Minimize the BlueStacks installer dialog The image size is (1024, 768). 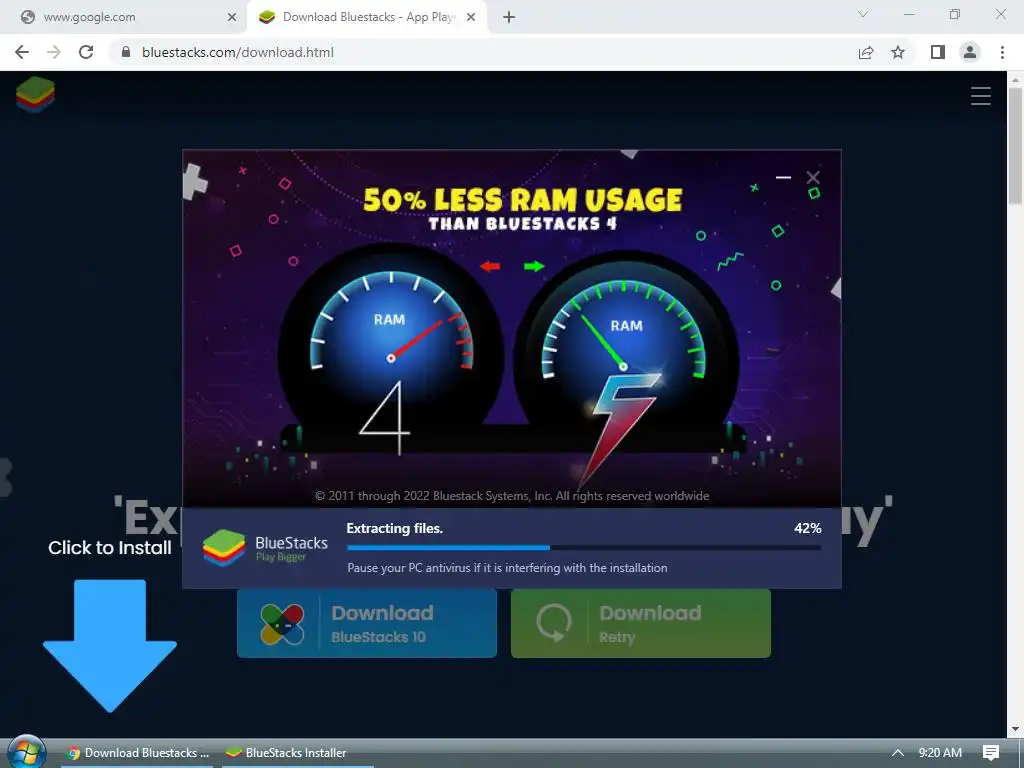(783, 177)
